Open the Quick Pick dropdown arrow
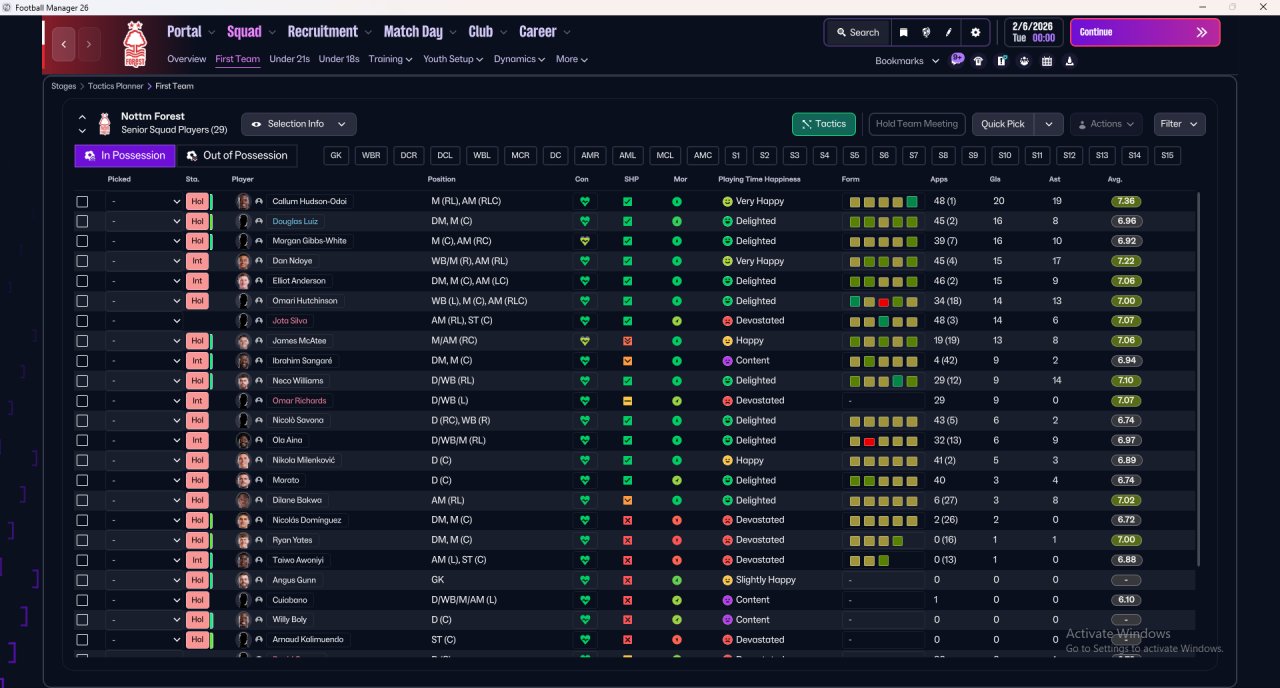1280x688 pixels. pyautogui.click(x=1048, y=124)
